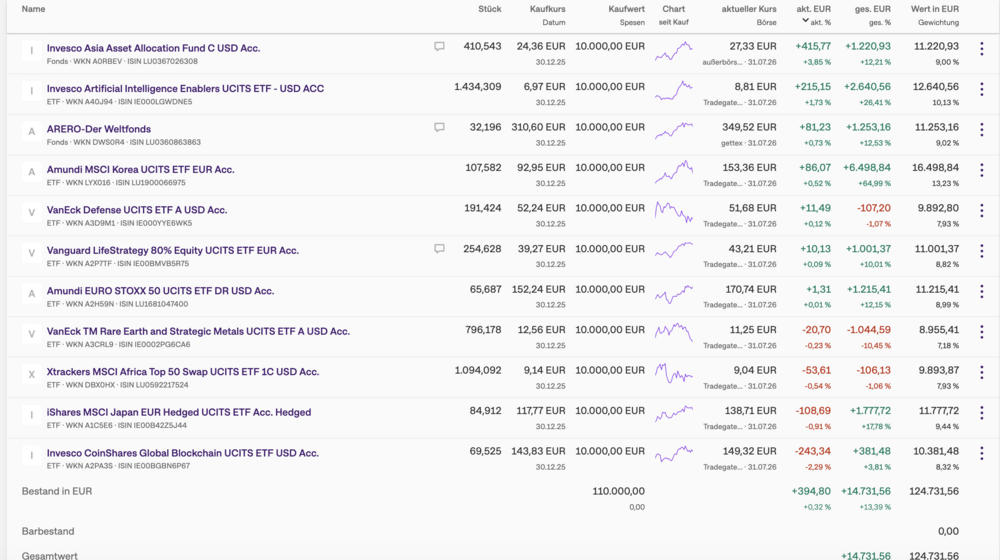The width and height of the screenshot is (1000, 560).
Task: Open three-dot menu for ARERO-Der Weltfonds
Action: tap(982, 129)
